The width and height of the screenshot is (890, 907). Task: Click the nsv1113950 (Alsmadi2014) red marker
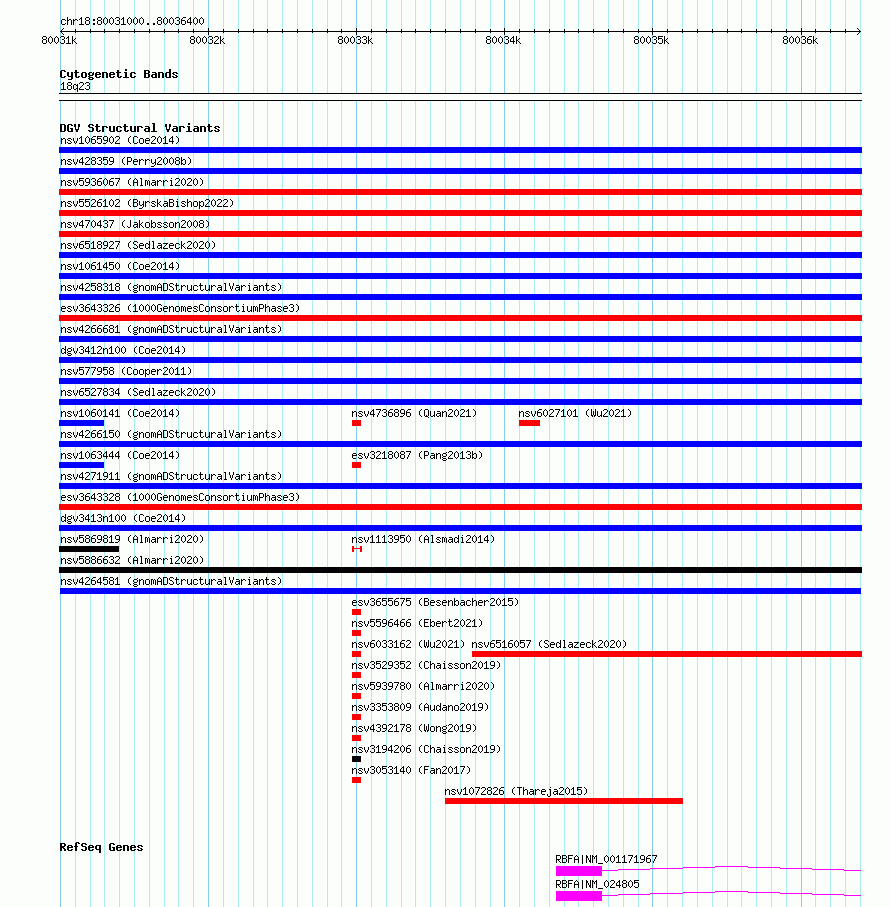click(x=357, y=549)
